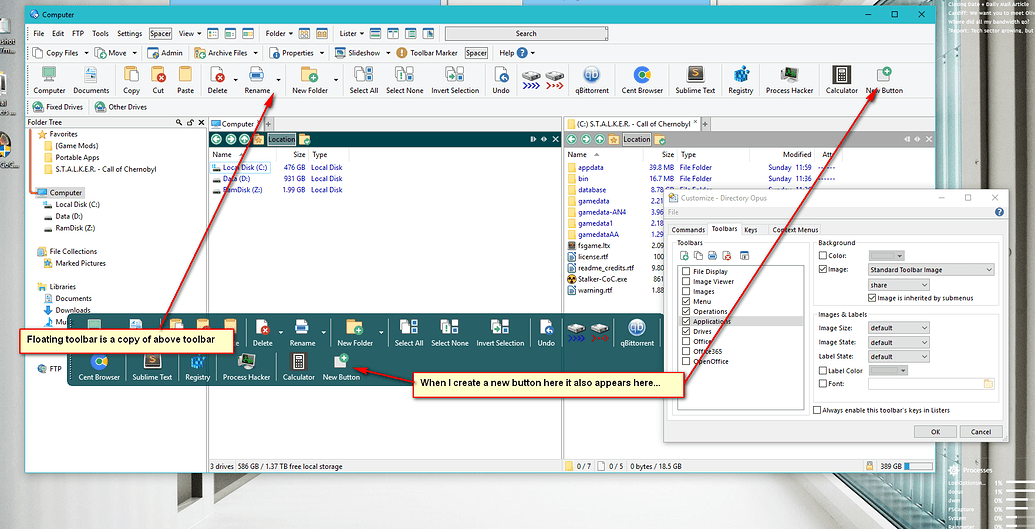Expand the Copy Files dropdown arrow
The width and height of the screenshot is (1035, 529).
(x=84, y=53)
